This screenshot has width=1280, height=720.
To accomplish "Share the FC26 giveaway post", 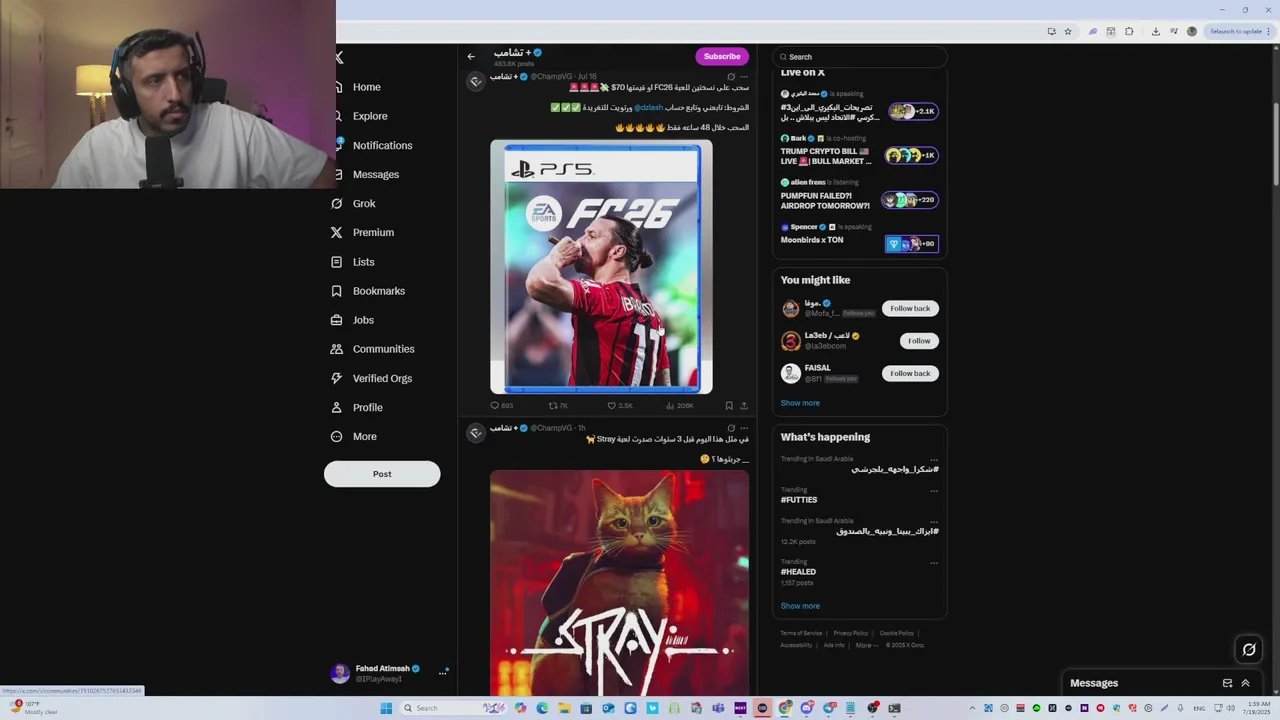I will (x=743, y=405).
